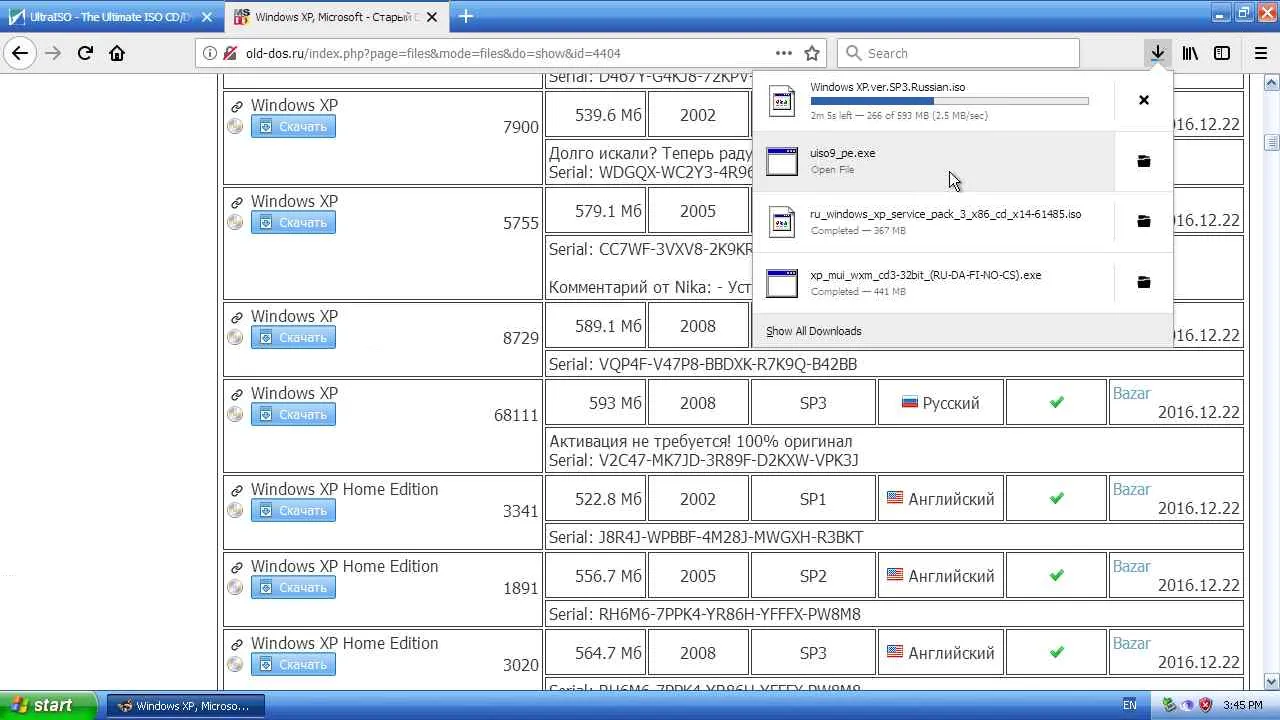The width and height of the screenshot is (1280, 720).
Task: Click Show All Downloads
Action: [814, 331]
